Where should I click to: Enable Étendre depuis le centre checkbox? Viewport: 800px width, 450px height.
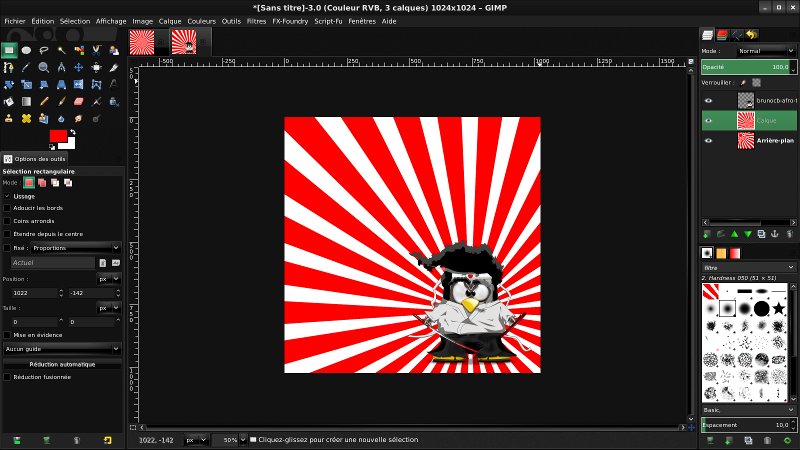pos(7,234)
